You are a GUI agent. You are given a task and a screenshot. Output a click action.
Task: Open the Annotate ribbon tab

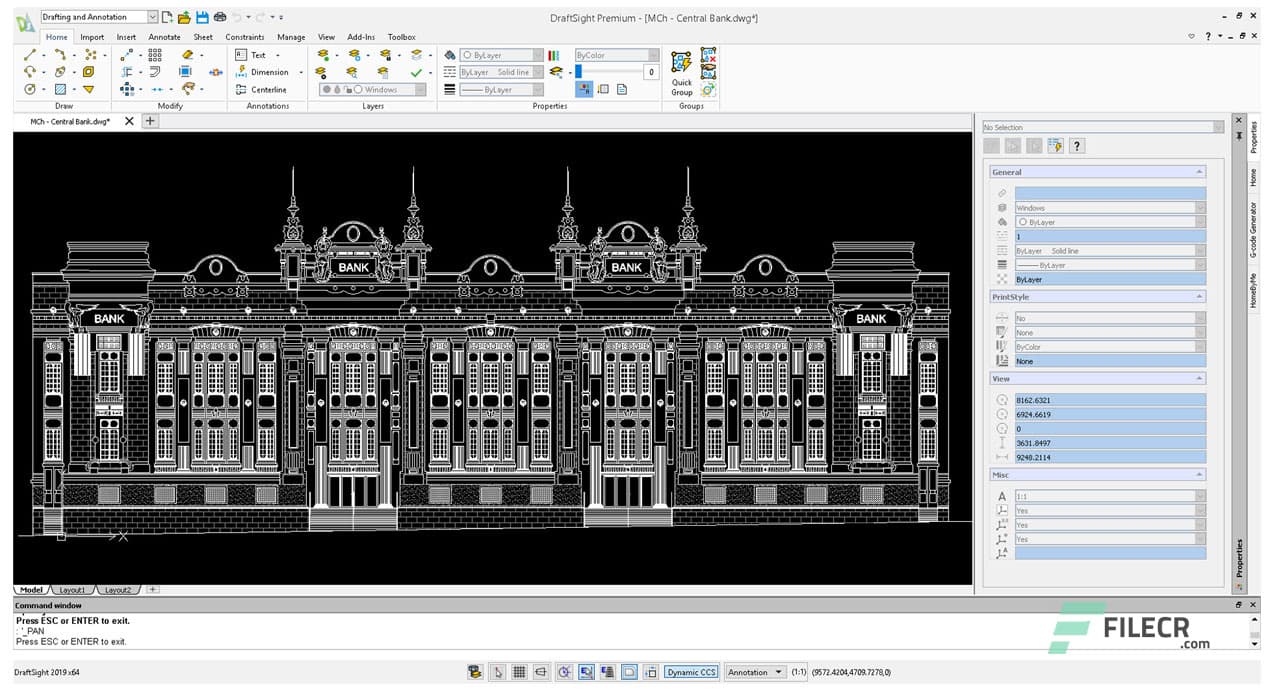tap(164, 37)
